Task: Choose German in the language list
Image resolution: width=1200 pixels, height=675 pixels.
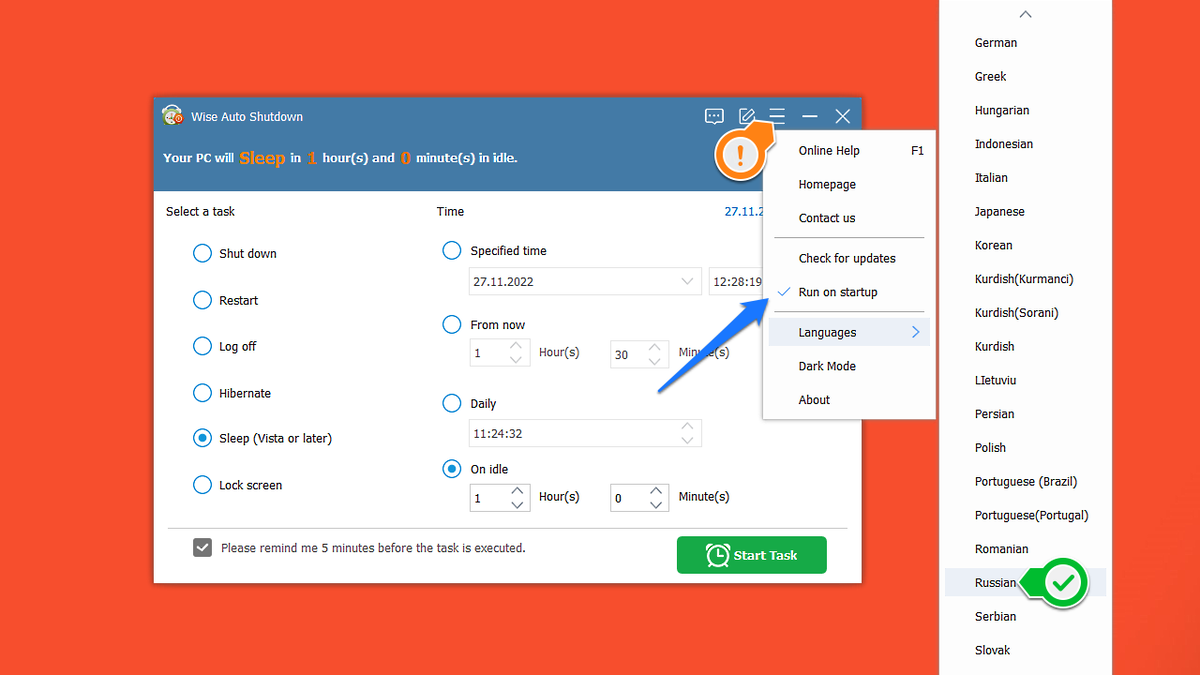Action: tap(1026, 43)
